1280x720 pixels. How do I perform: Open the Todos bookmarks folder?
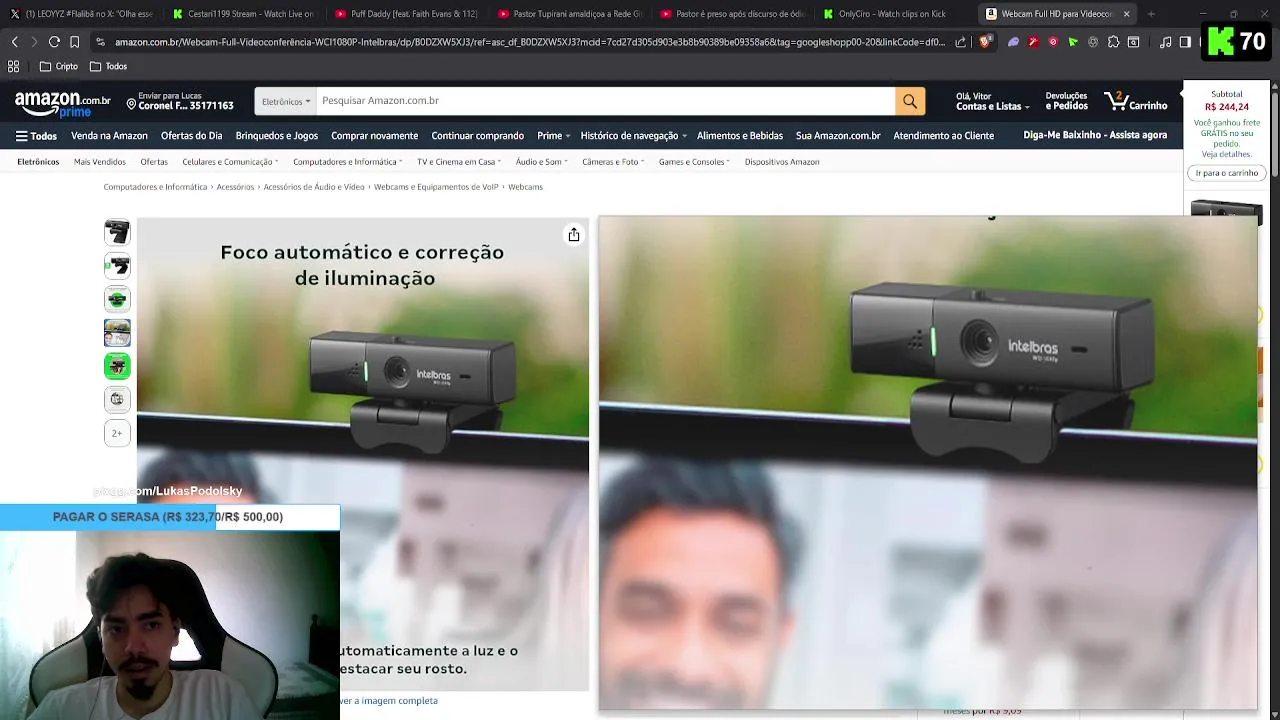[x=108, y=66]
